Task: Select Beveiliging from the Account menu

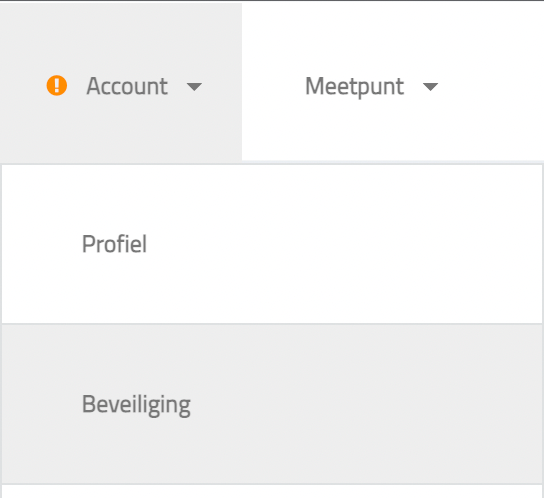Action: [272, 404]
